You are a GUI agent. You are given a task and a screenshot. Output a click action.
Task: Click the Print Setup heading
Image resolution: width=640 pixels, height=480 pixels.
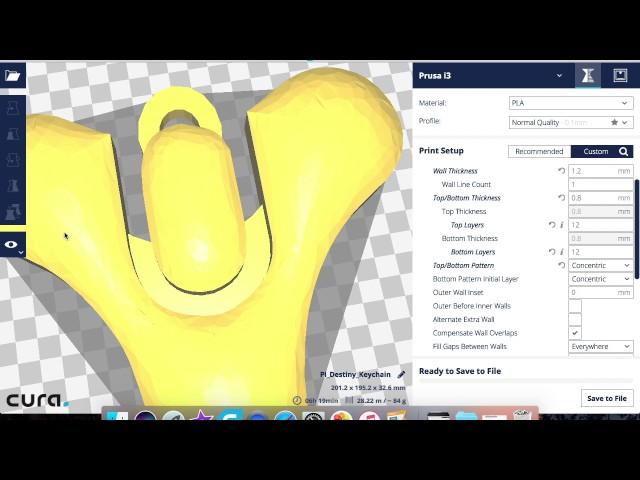441,151
